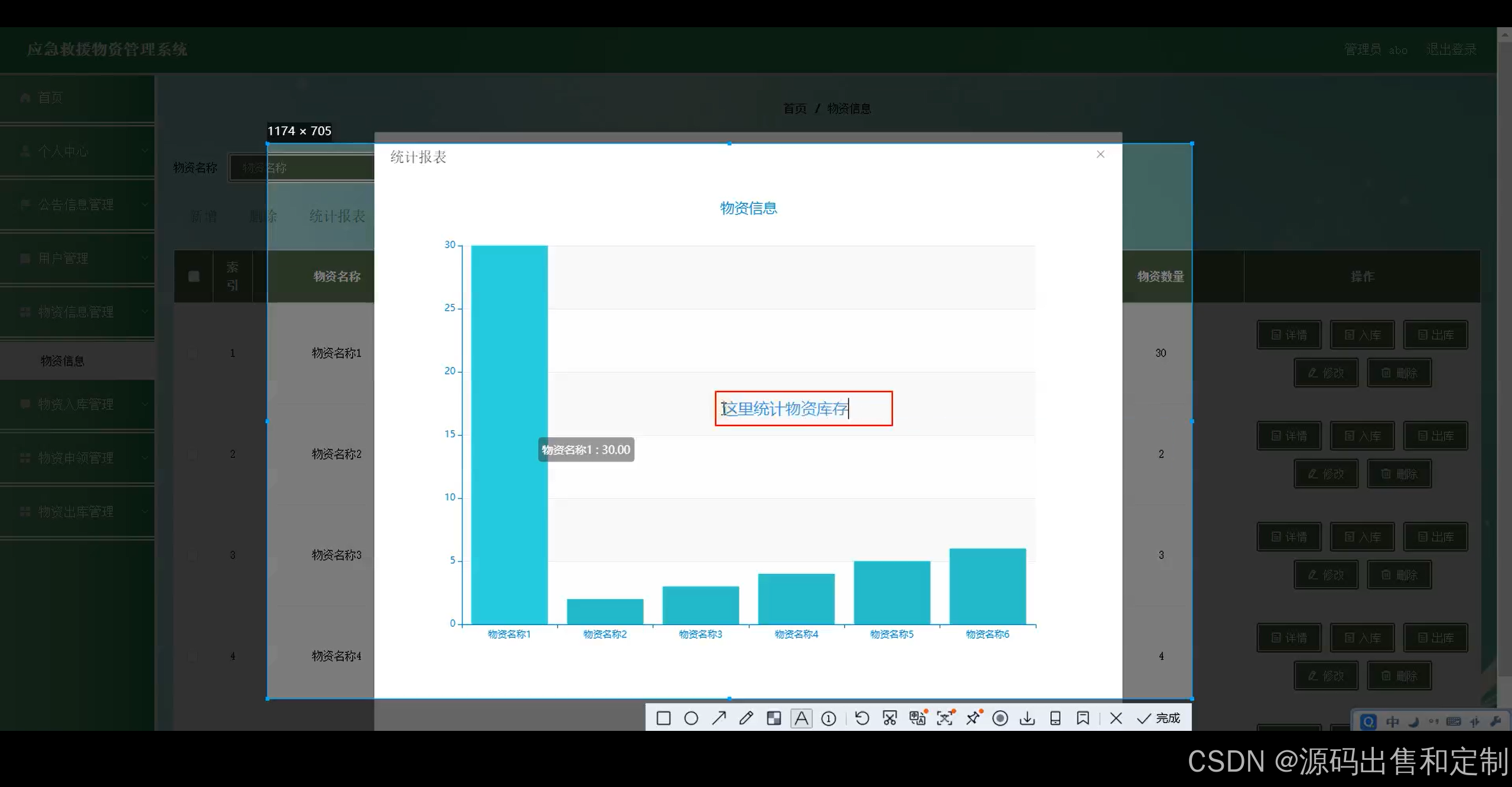1512x787 pixels.
Task: Save the screenshot with download icon
Action: (x=1028, y=718)
